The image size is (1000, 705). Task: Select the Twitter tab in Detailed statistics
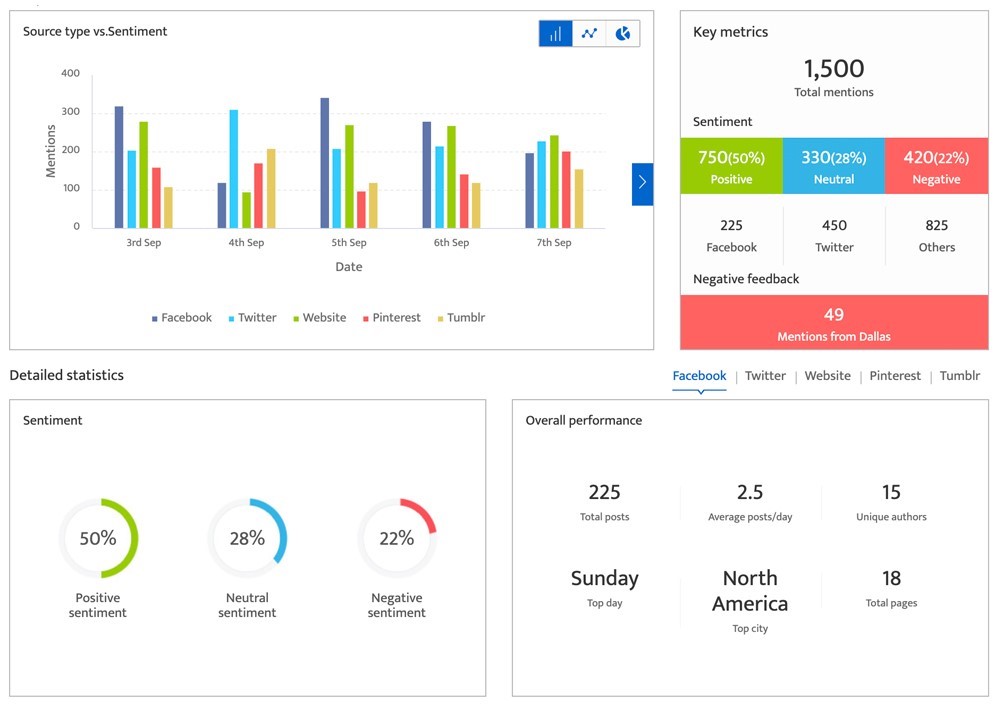765,376
